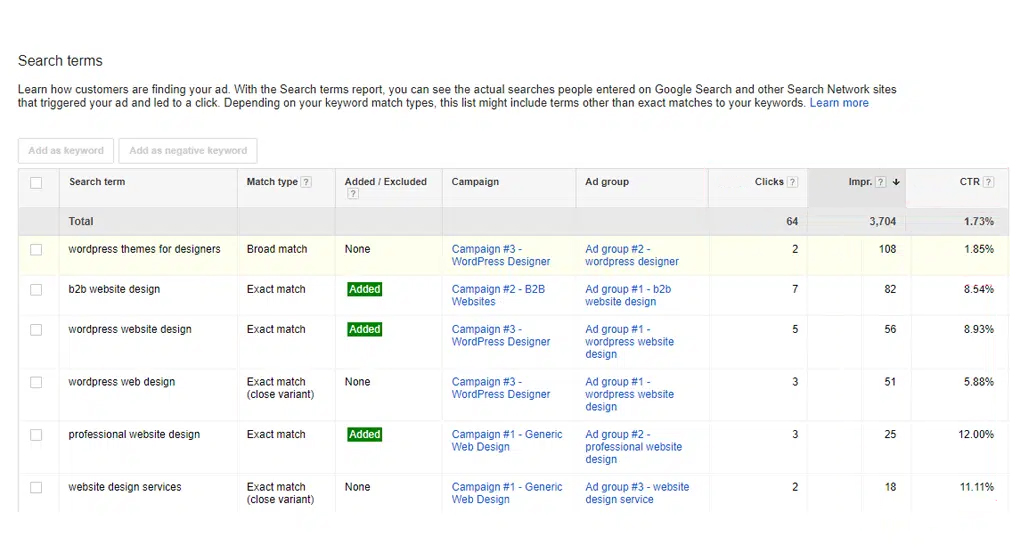Open Campaign #1 link in 'website design services' row
The image size is (1028, 556).
[507, 492]
